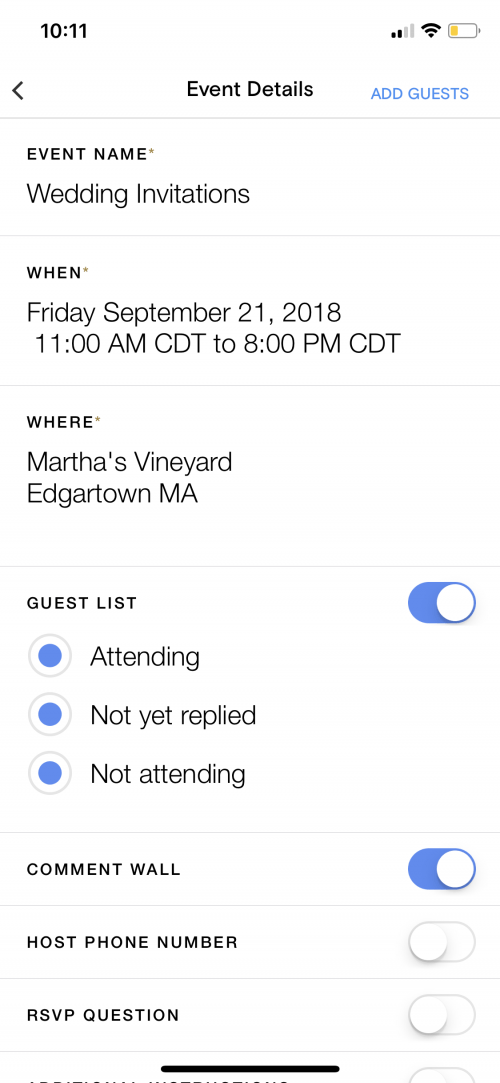This screenshot has width=500, height=1083.
Task: Tap the back arrow icon
Action: coord(18,90)
